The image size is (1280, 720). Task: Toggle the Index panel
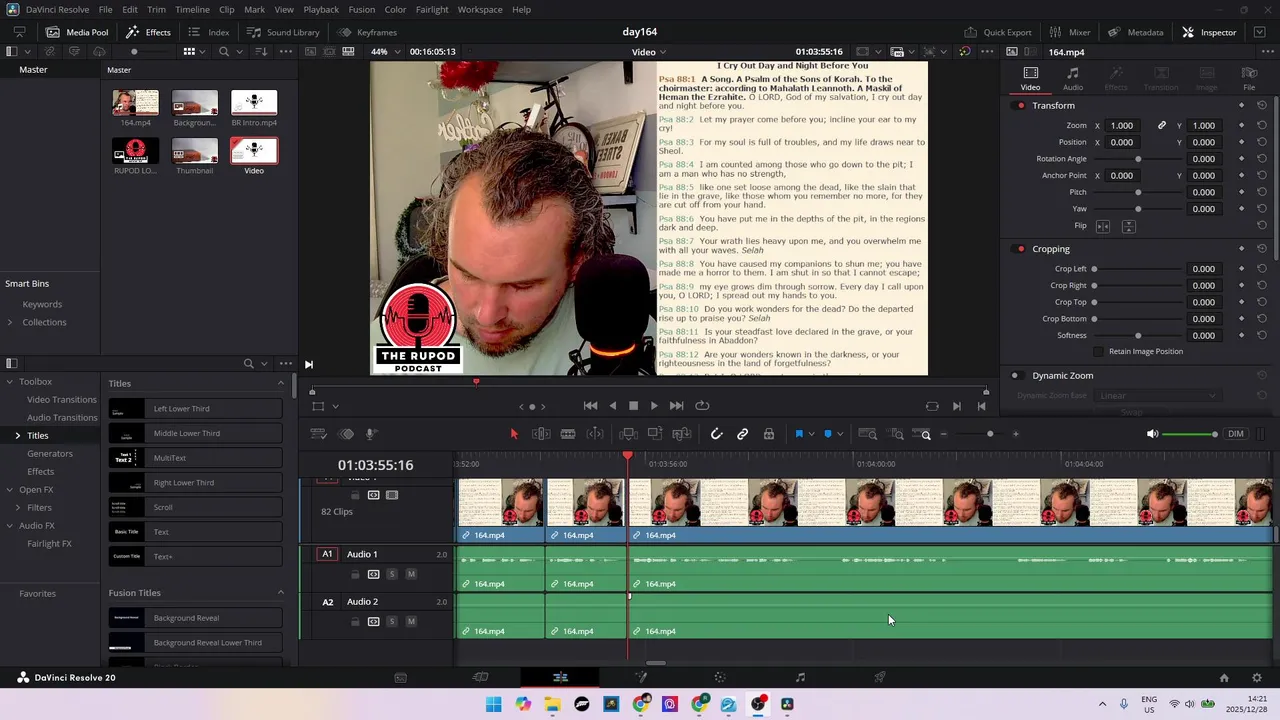click(x=209, y=32)
